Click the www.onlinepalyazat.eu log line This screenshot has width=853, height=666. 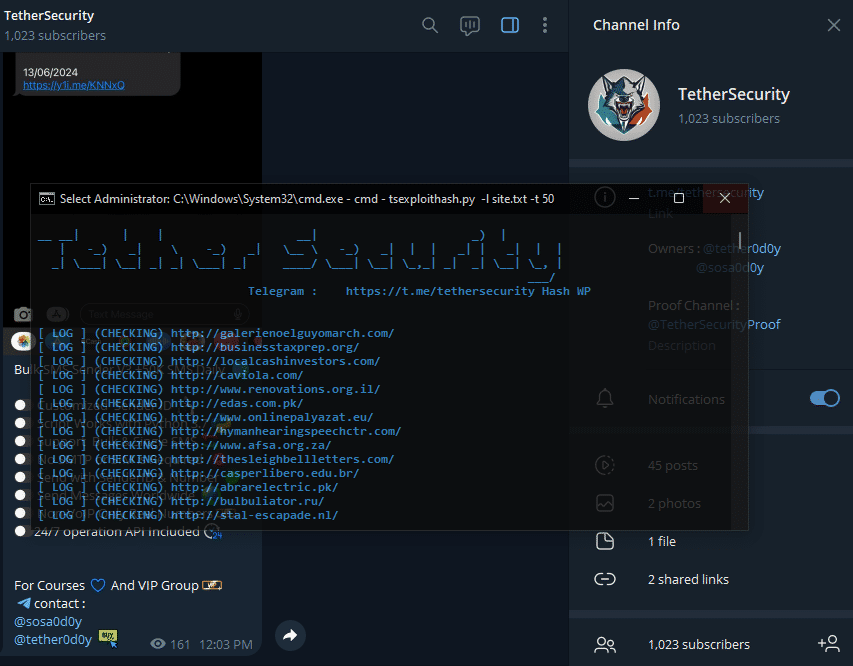tap(206, 417)
